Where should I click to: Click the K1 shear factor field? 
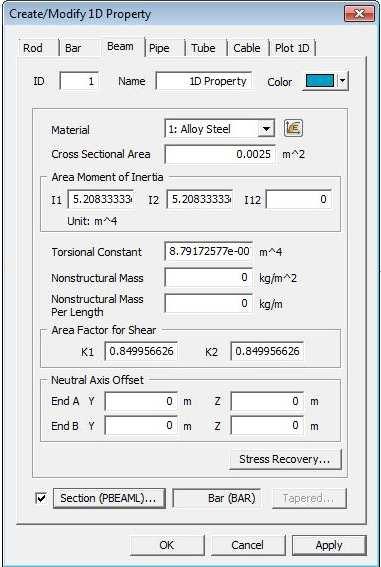pos(141,351)
